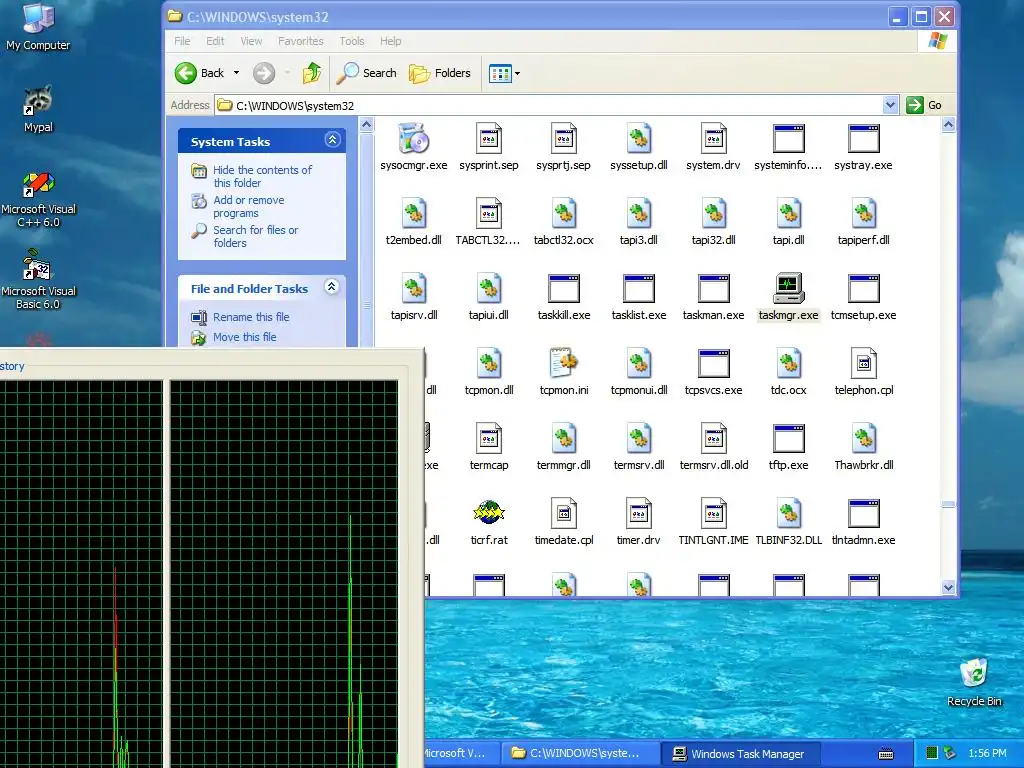Click side panel scrollbar up arrow
This screenshot has height=768, width=1024.
coord(366,124)
